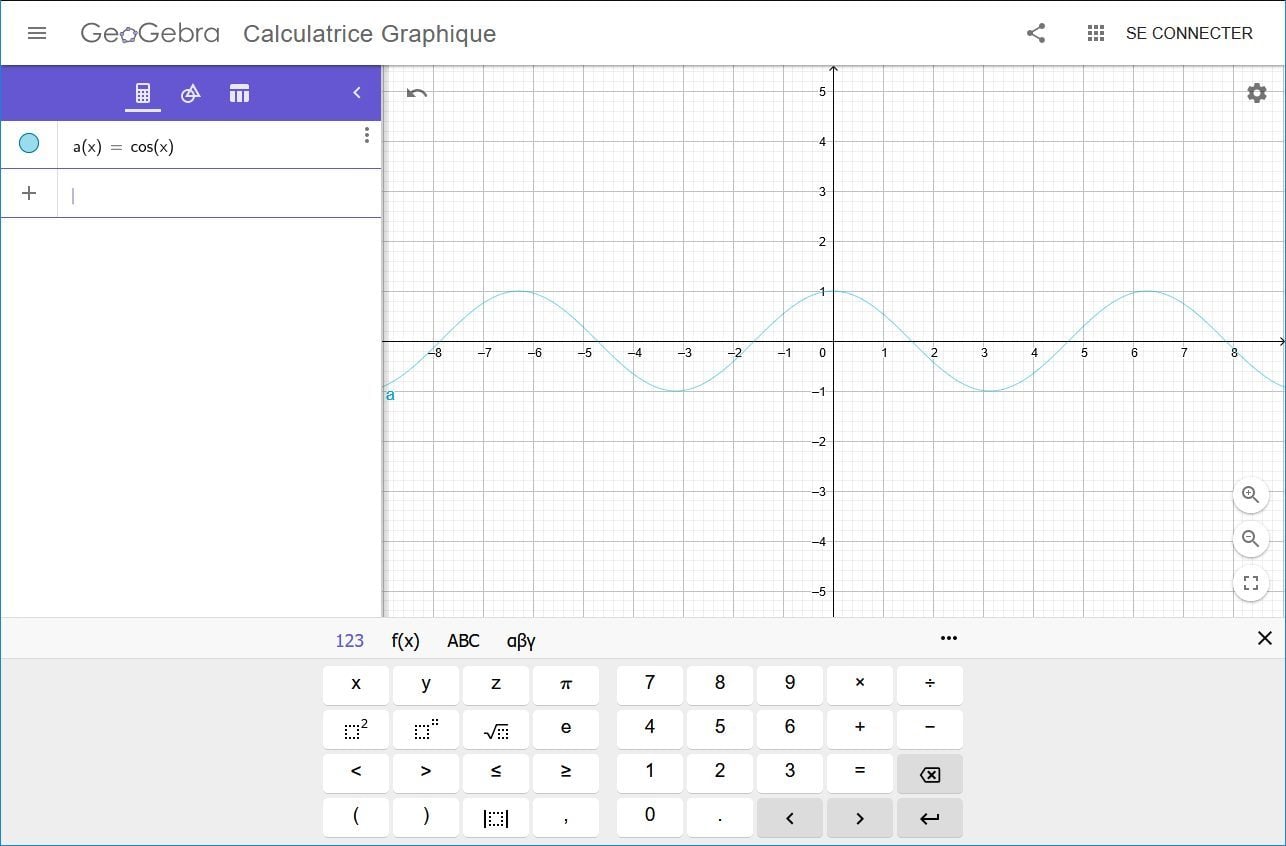Viewport: 1286px width, 846px height.
Task: Collapse the algebra panel with chevron
Action: pyautogui.click(x=357, y=93)
